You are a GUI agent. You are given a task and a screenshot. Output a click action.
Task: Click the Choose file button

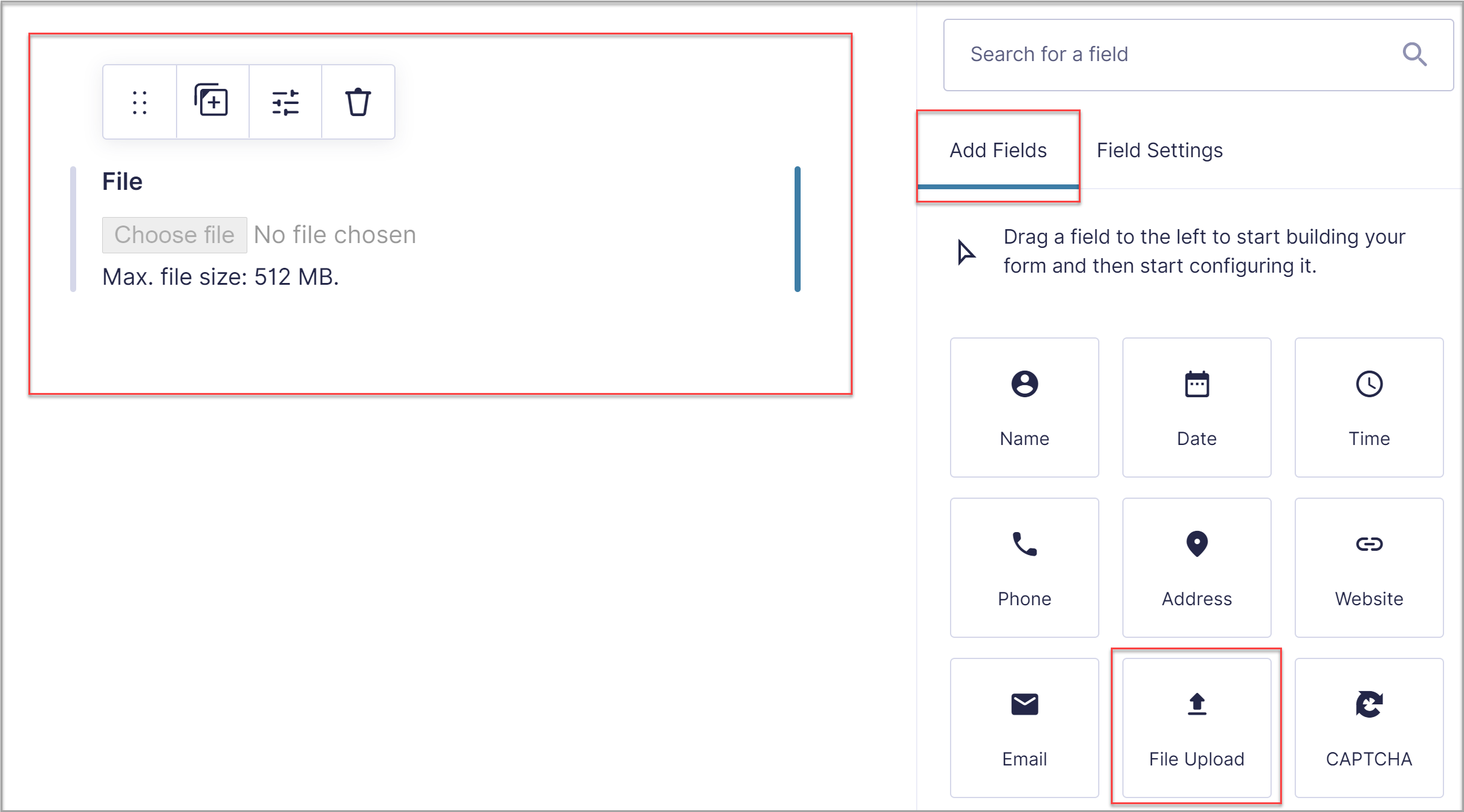175,234
